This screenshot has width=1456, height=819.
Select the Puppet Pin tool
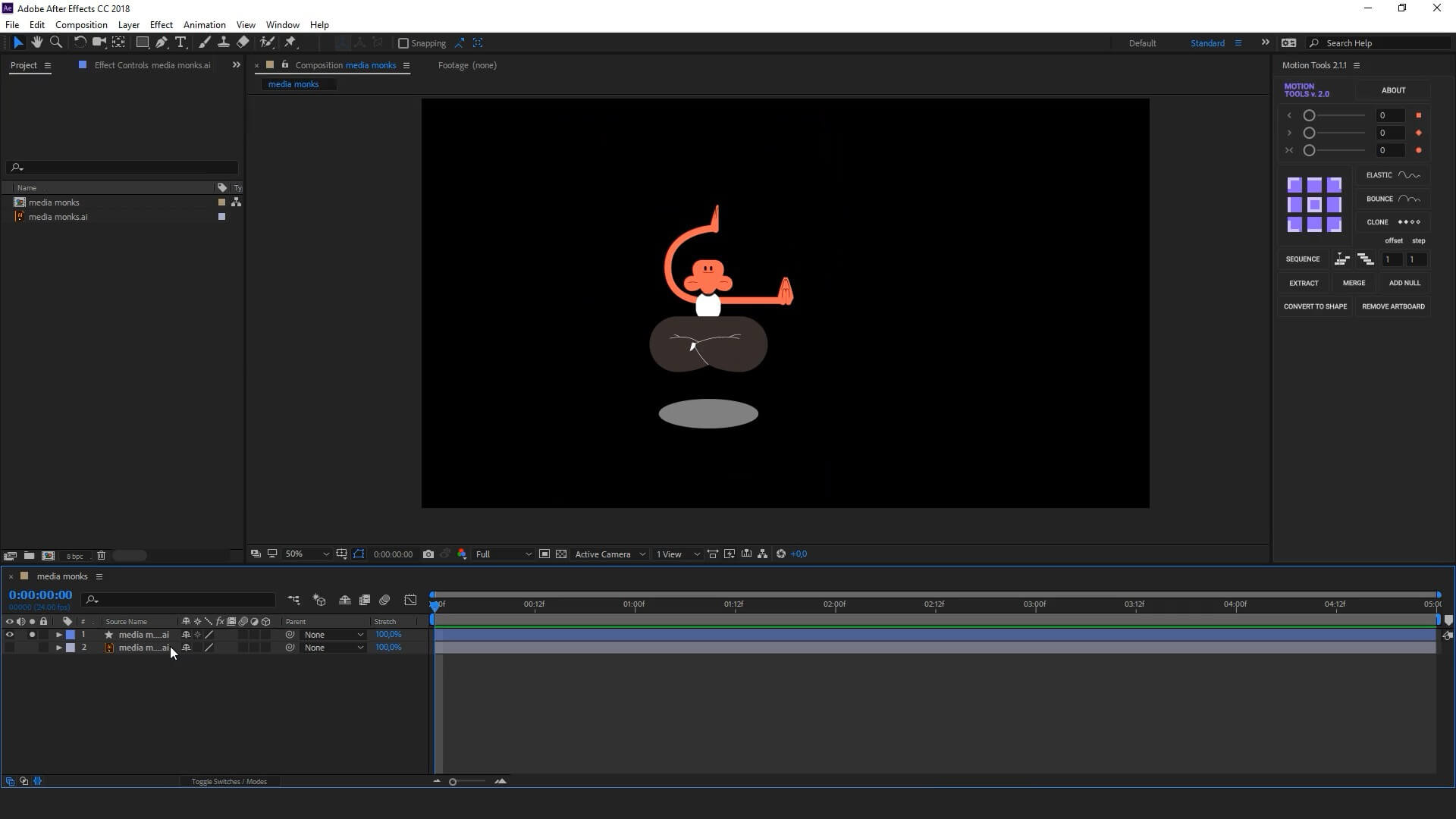[290, 42]
